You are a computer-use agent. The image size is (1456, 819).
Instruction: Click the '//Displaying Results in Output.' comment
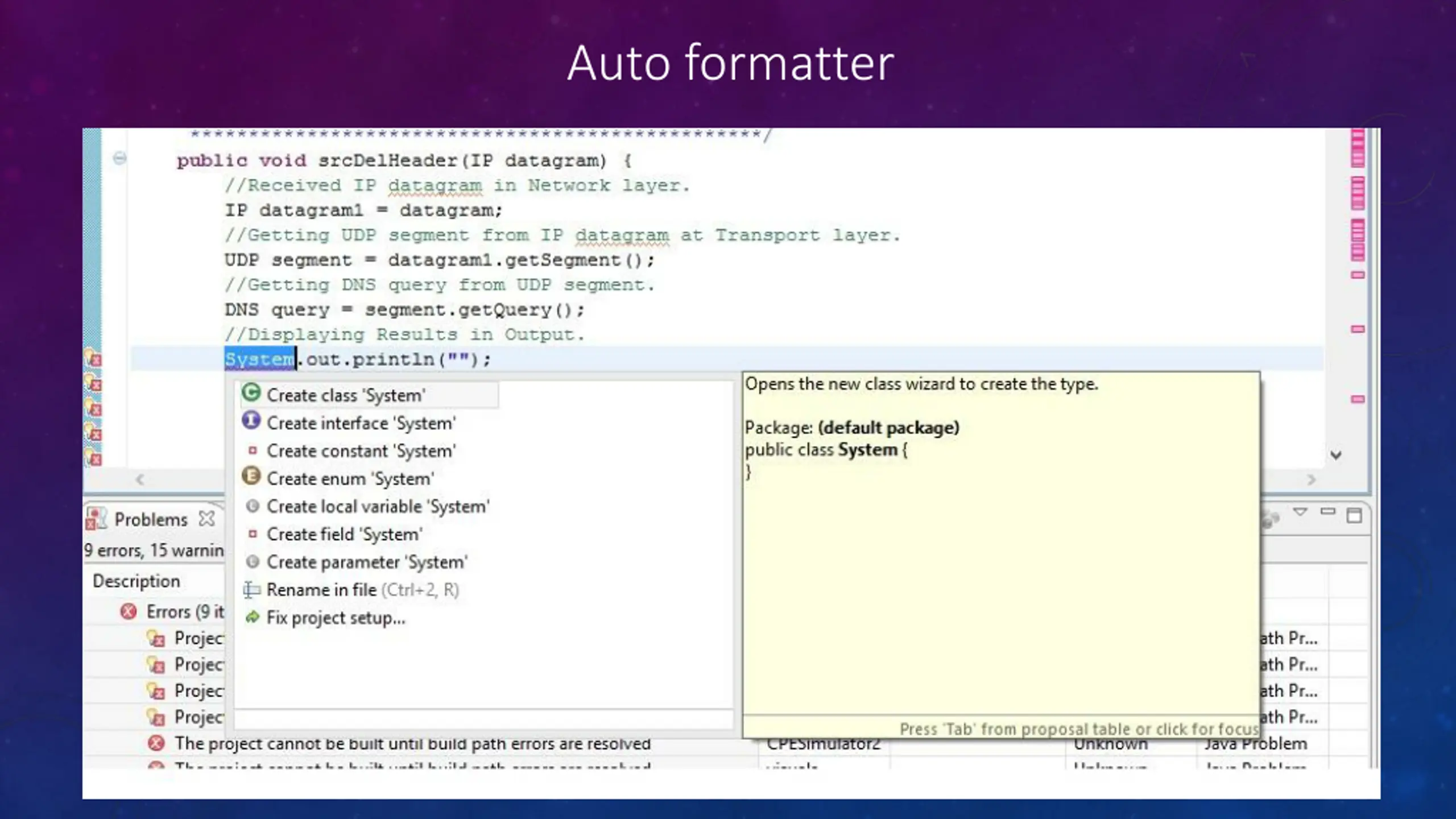pos(405,334)
